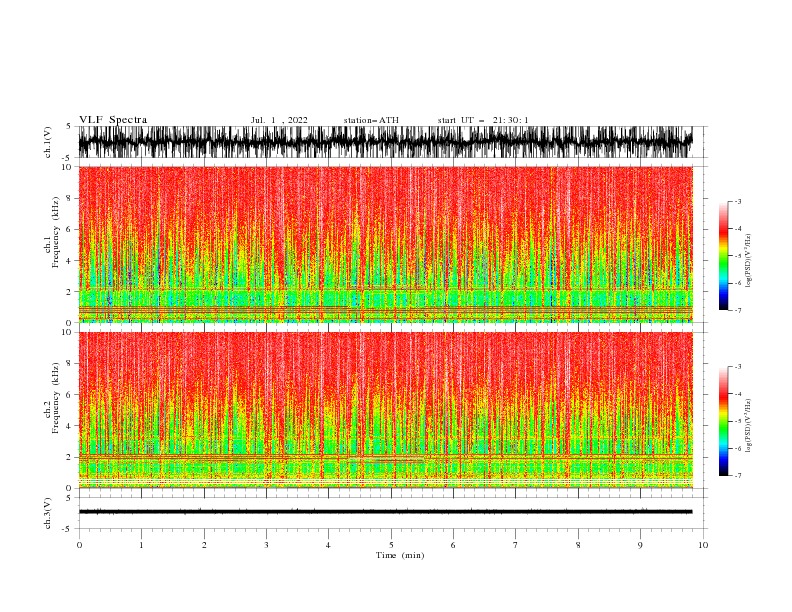Viewport: 792px width, 612px height.
Task: Click the "VLF Spectra" title text
Action: point(113,120)
